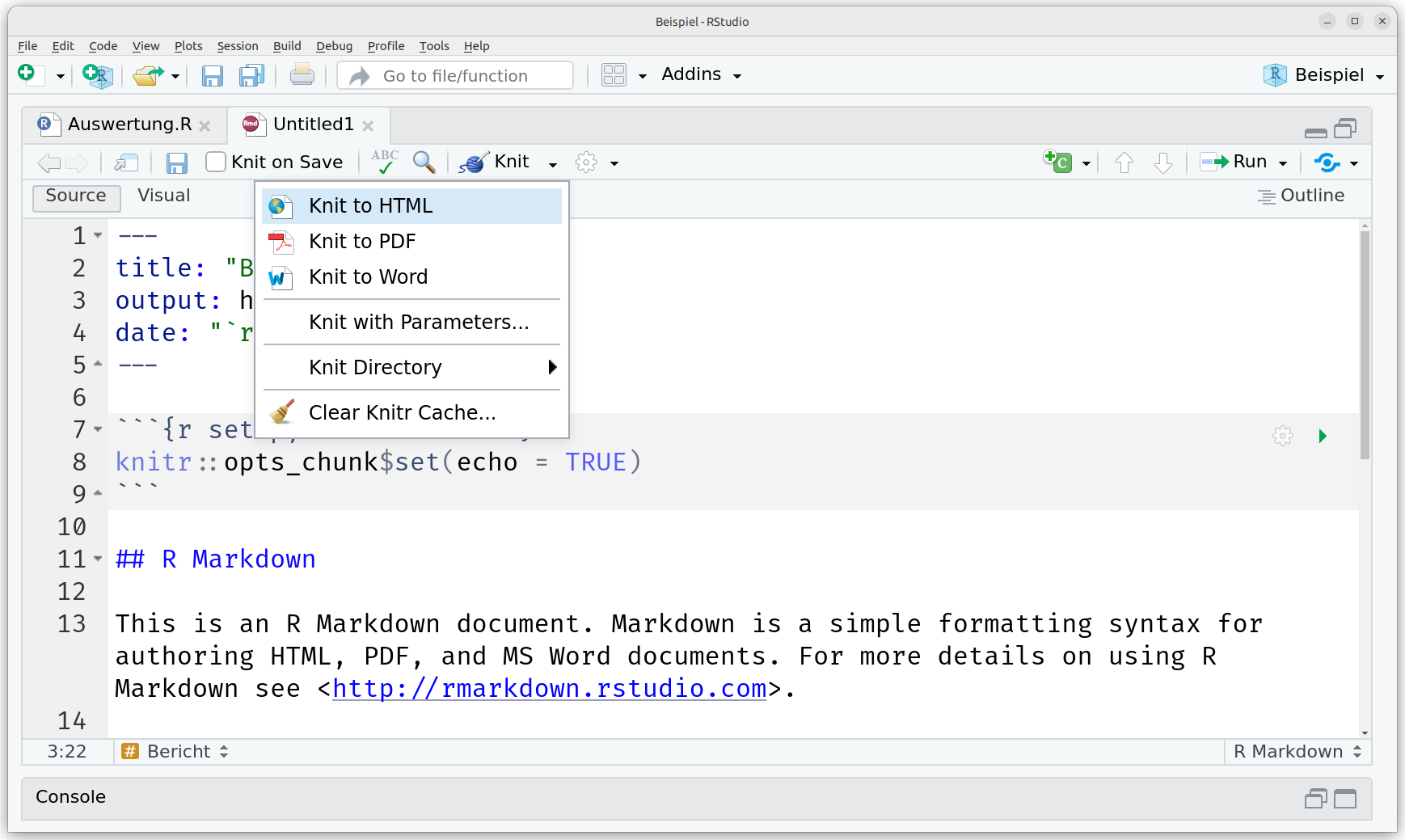Collapse the setup chunk at line 7
Viewport: 1405px width, 840px height.
(x=98, y=429)
